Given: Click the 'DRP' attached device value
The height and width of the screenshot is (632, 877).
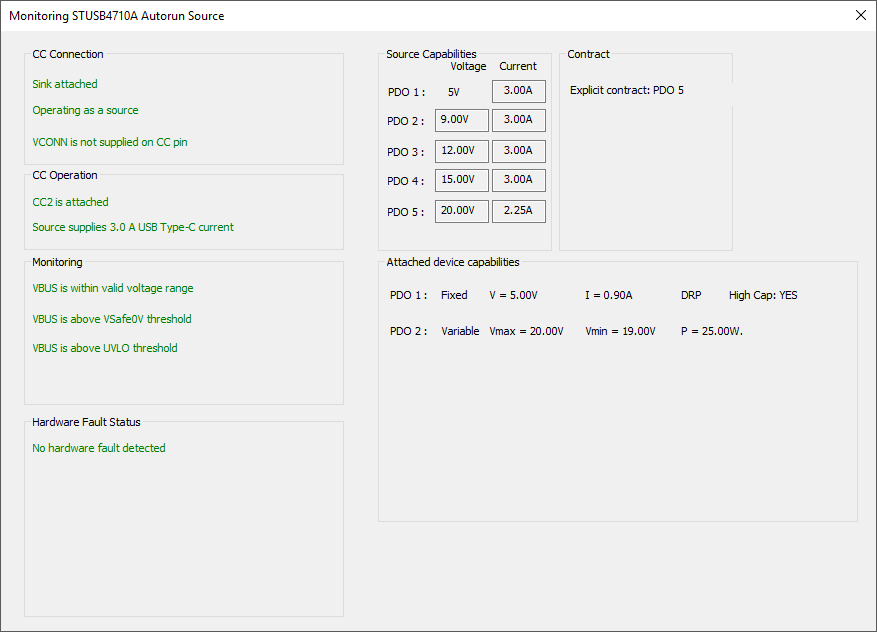Looking at the screenshot, I should click(691, 295).
